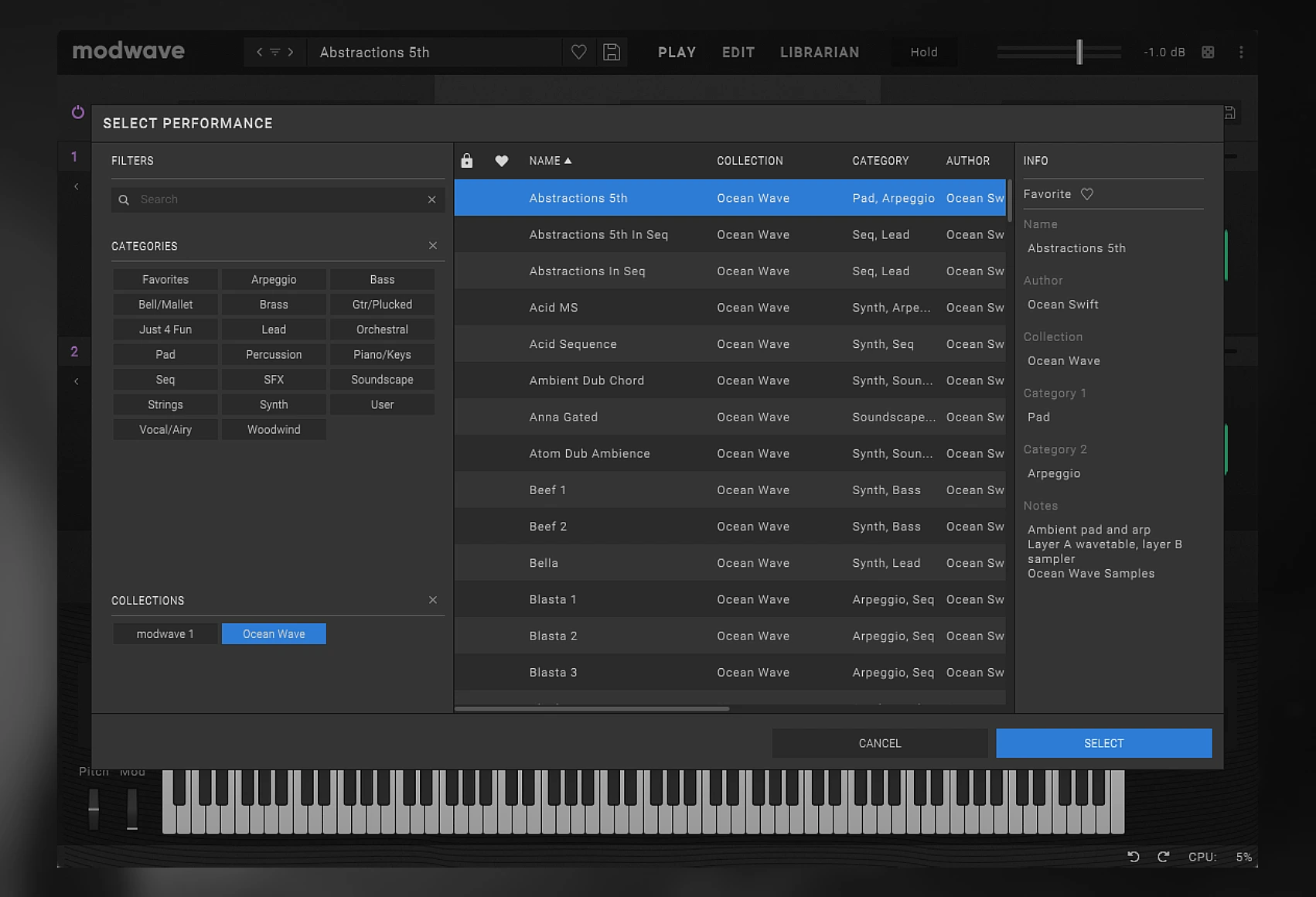Select layer 2 tab
The height and width of the screenshot is (897, 1316).
click(x=74, y=352)
